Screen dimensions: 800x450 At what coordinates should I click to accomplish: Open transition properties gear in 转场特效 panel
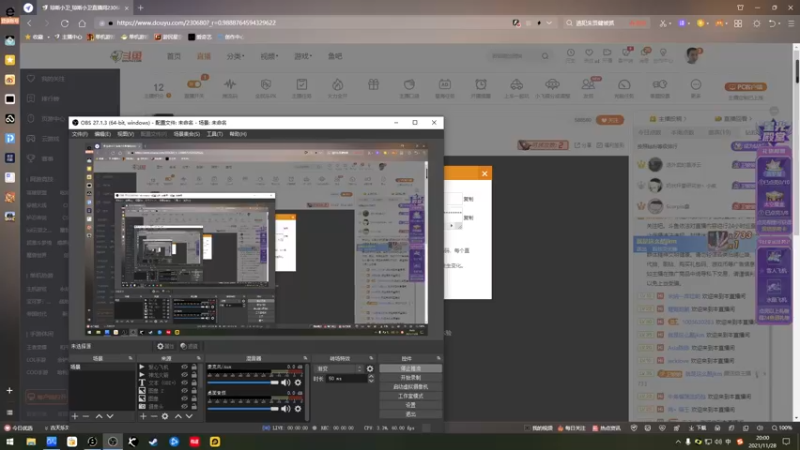370,368
